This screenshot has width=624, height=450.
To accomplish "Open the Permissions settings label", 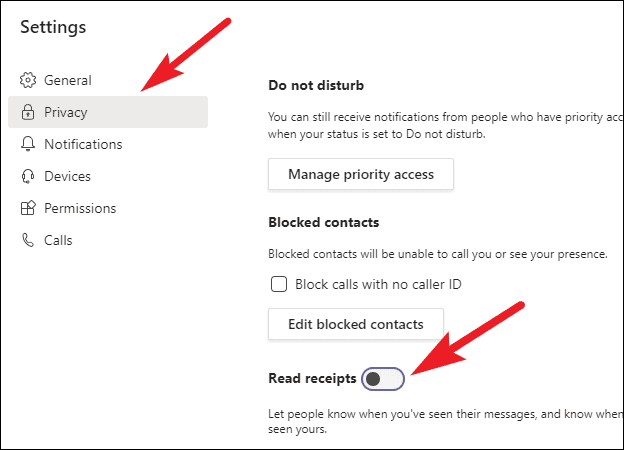I will click(x=80, y=208).
